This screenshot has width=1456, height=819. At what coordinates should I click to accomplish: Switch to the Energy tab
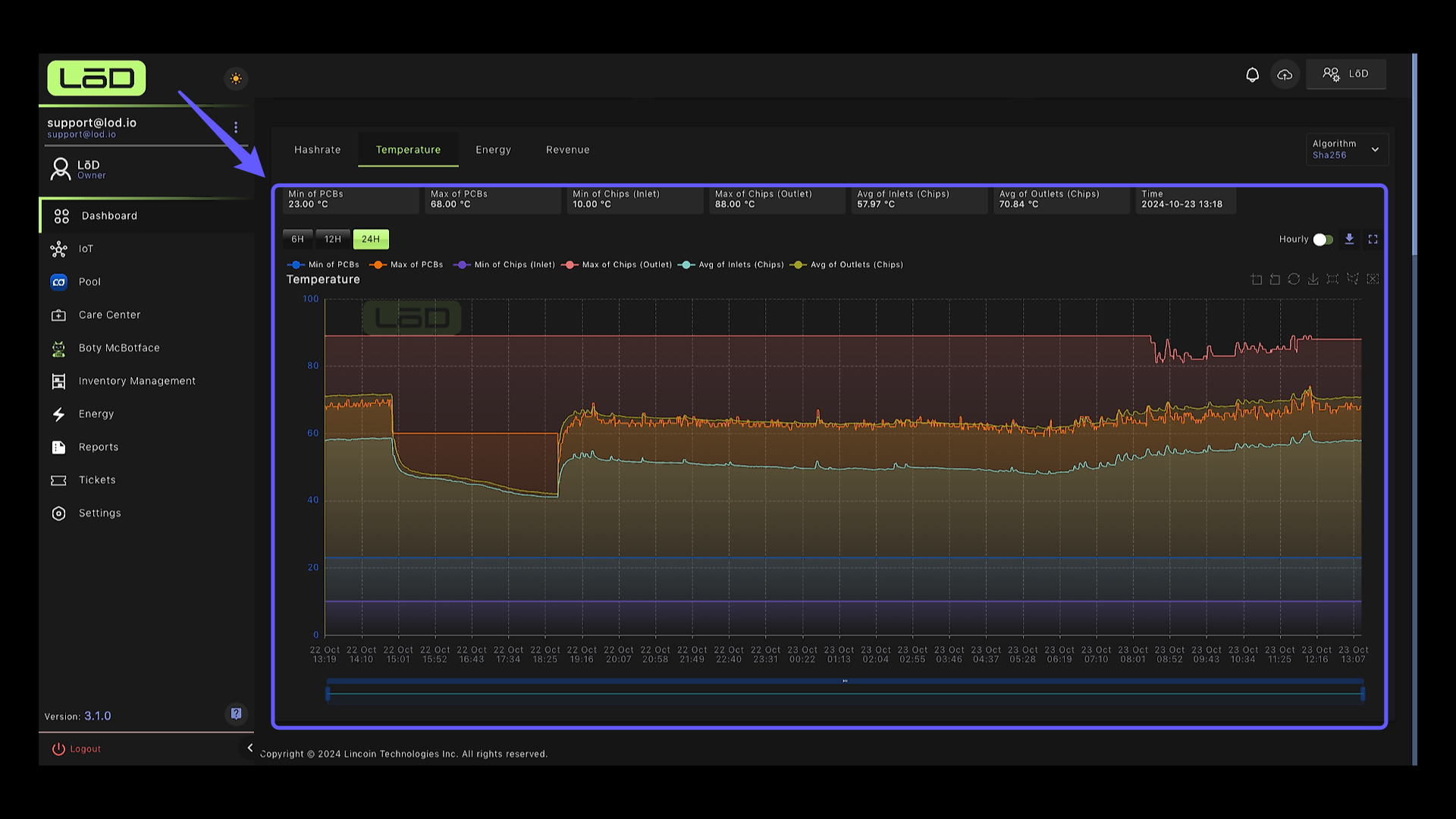point(493,150)
